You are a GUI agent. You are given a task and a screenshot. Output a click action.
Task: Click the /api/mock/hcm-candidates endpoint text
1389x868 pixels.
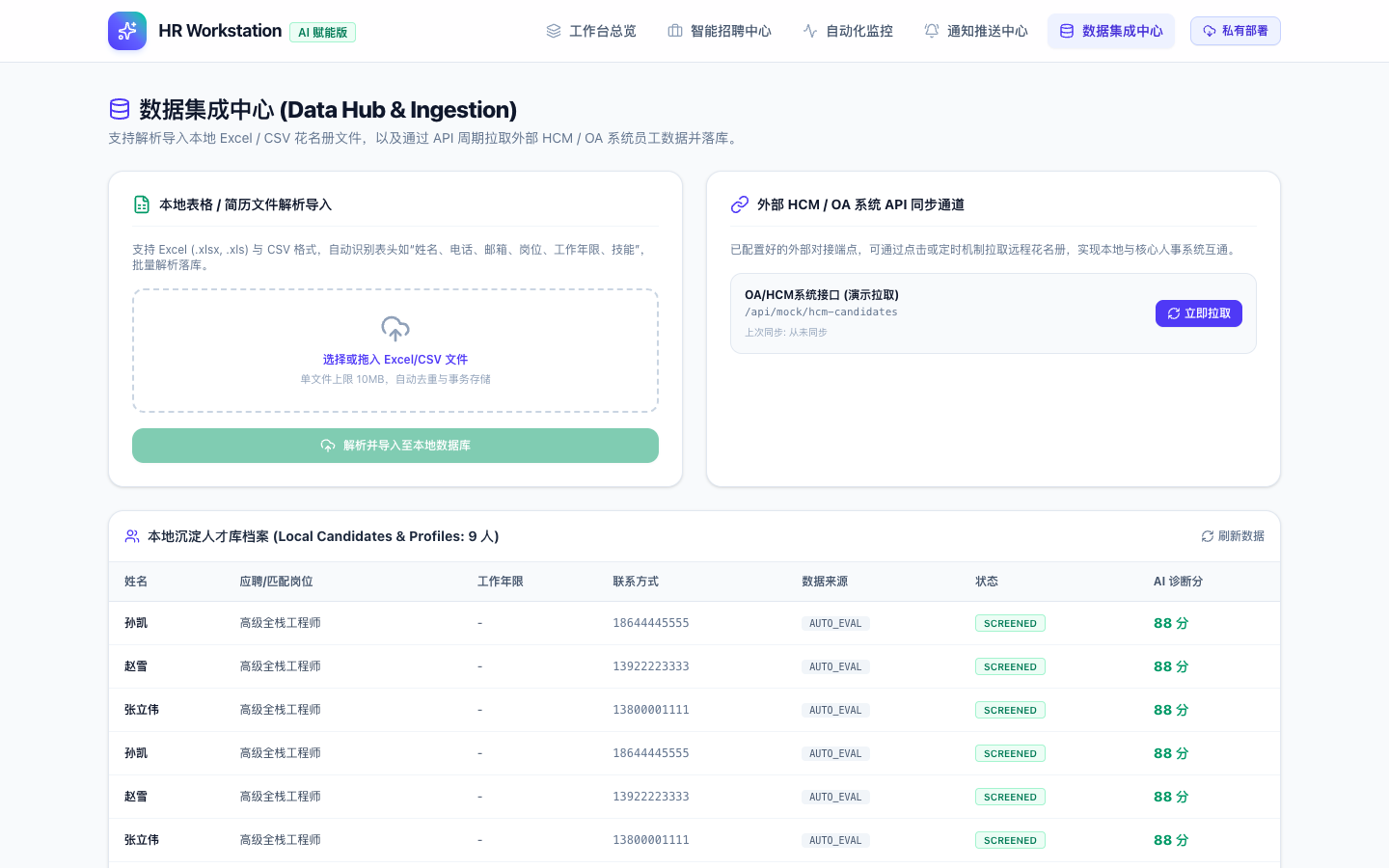click(x=821, y=312)
